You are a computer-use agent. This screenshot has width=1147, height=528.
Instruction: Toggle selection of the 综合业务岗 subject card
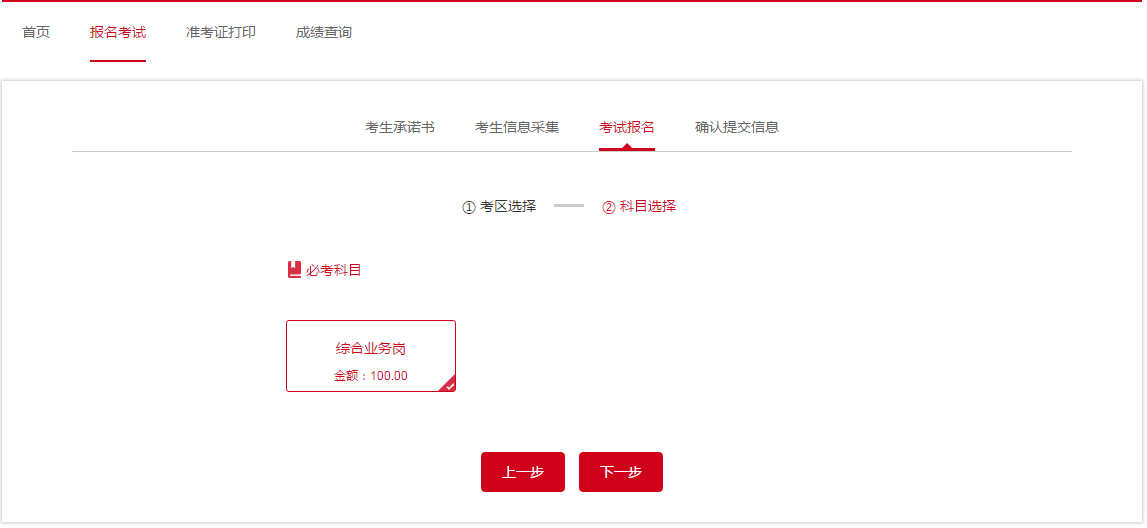371,356
